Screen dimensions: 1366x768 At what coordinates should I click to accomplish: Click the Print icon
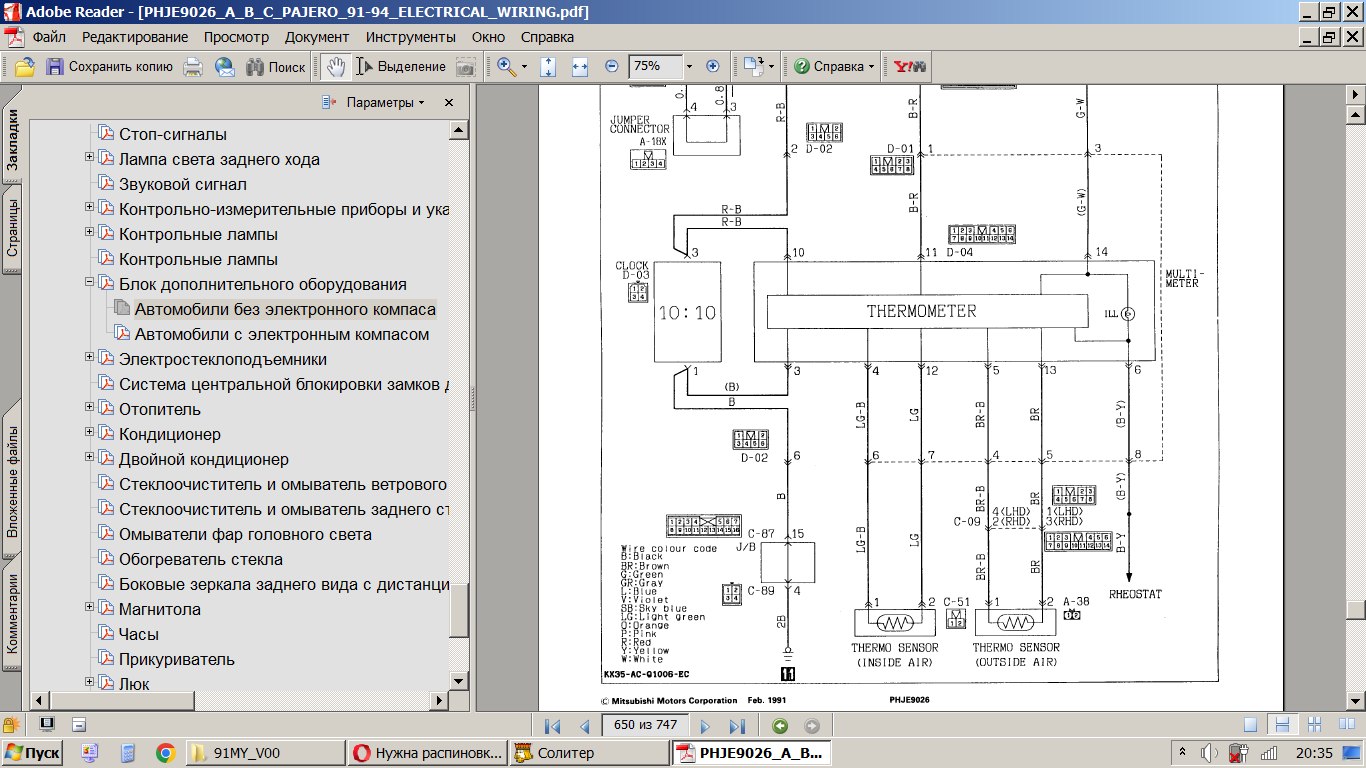(193, 67)
